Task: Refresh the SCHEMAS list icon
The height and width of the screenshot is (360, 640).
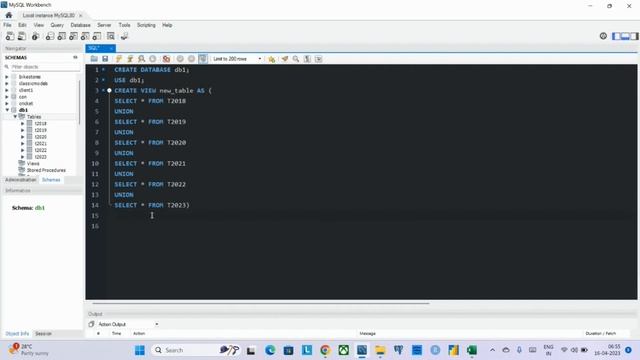Action: pos(75,57)
